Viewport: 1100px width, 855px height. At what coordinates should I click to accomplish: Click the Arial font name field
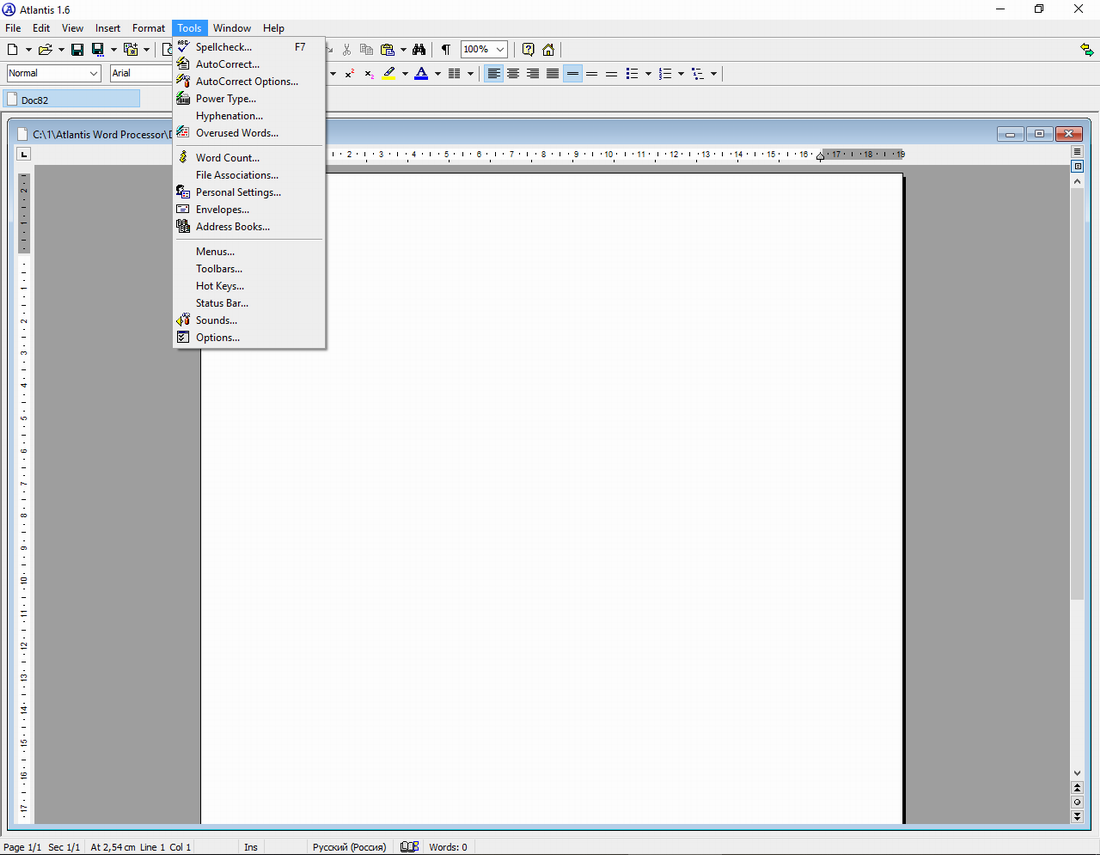coord(142,73)
